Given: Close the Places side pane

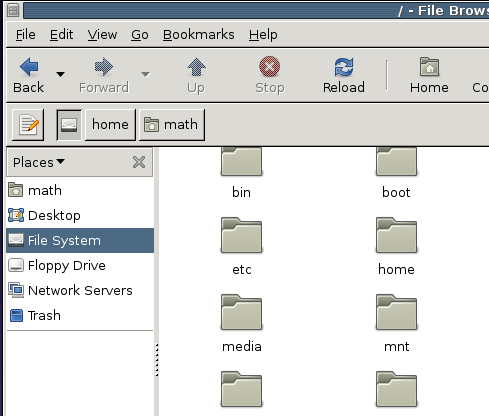Looking at the screenshot, I should [x=139, y=162].
